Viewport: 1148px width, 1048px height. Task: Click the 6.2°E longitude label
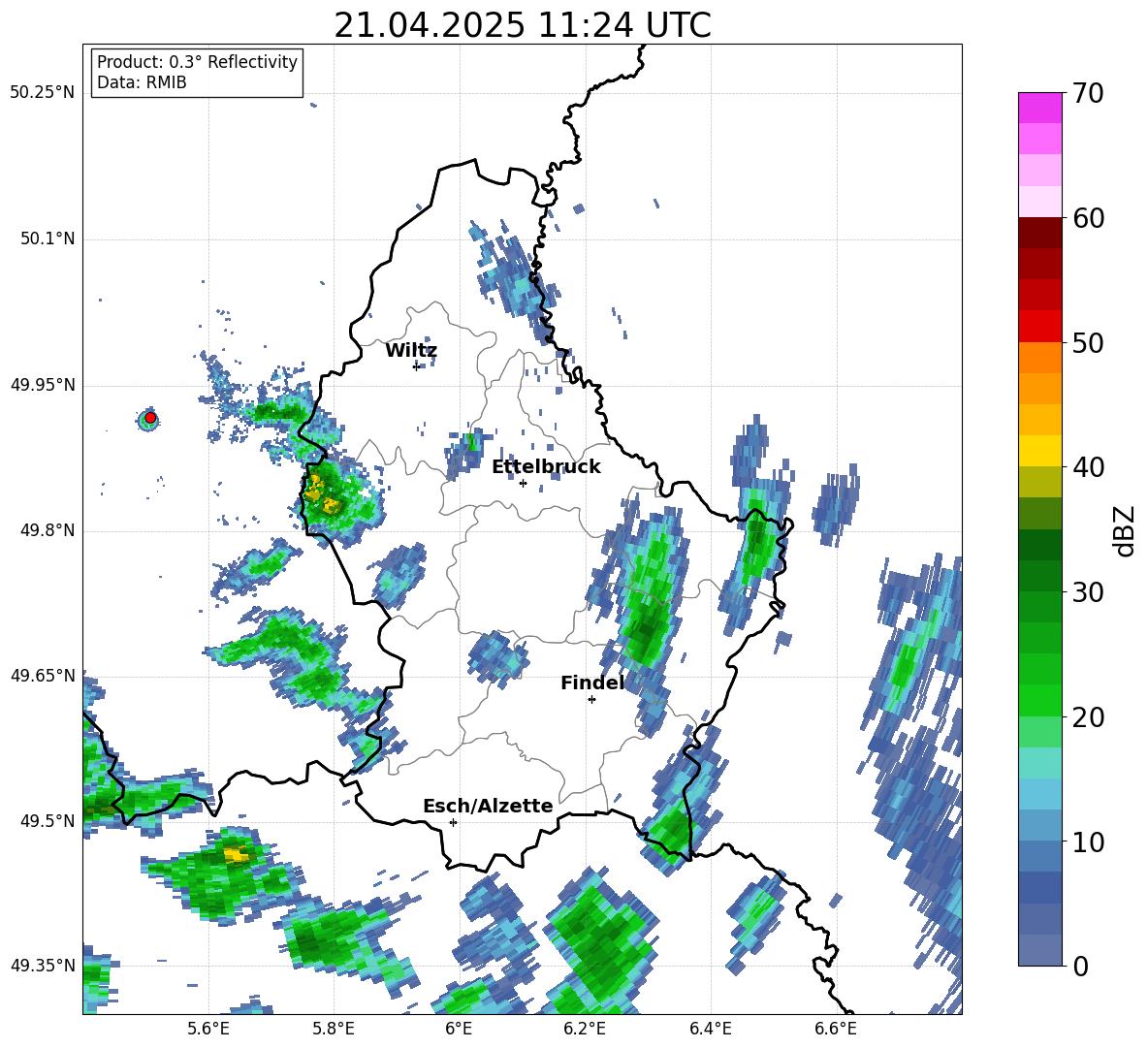click(585, 1029)
